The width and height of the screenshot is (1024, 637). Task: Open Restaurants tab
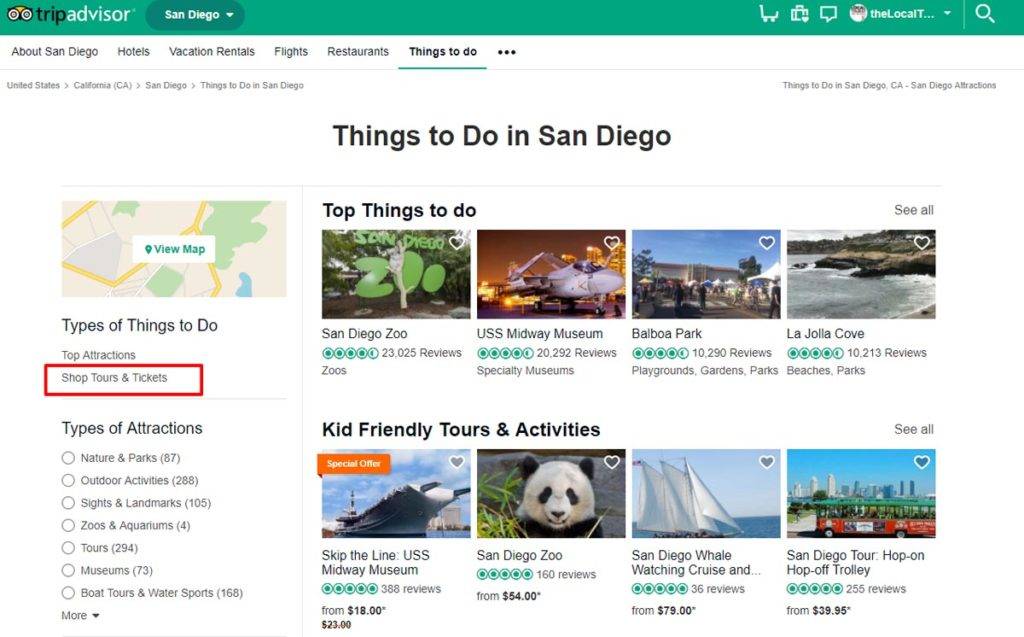[358, 52]
